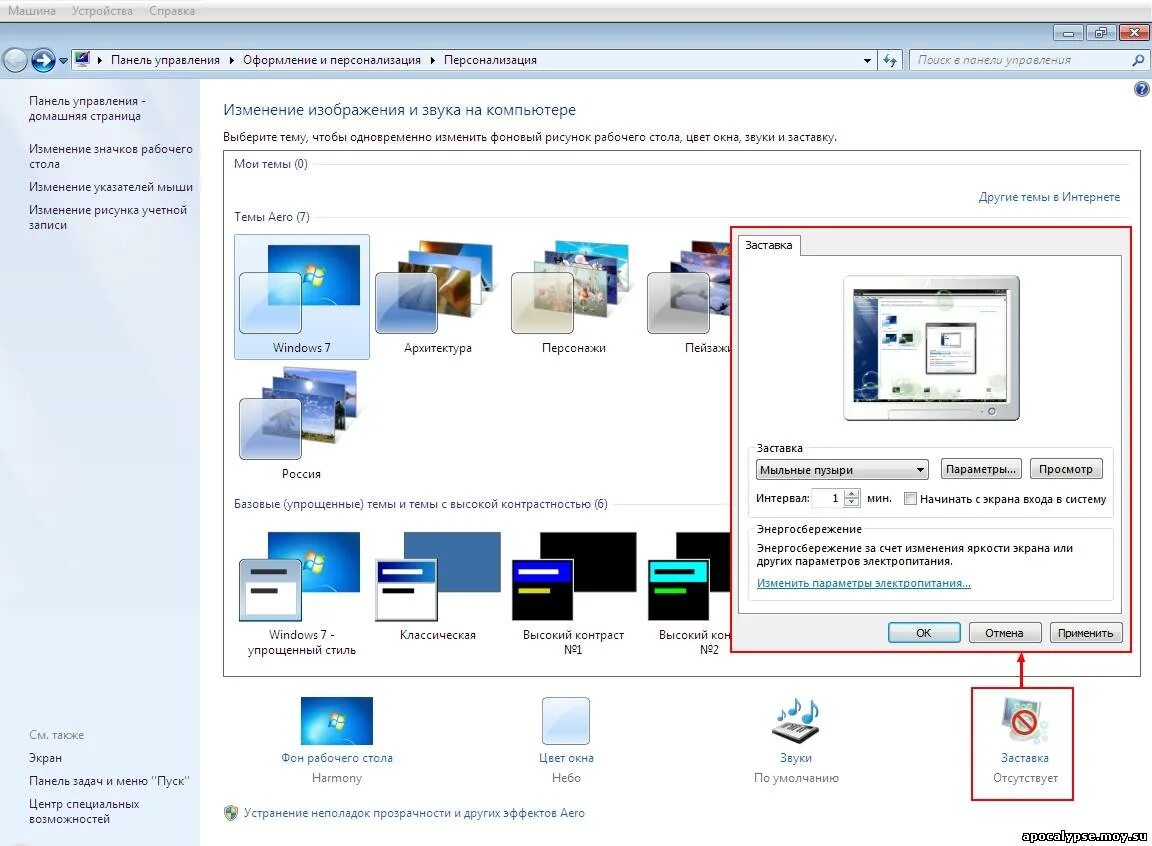Screen dimensions: 1152x846
Task: Select Высокий контраст №2 theme
Action: pyautogui.click(x=688, y=593)
